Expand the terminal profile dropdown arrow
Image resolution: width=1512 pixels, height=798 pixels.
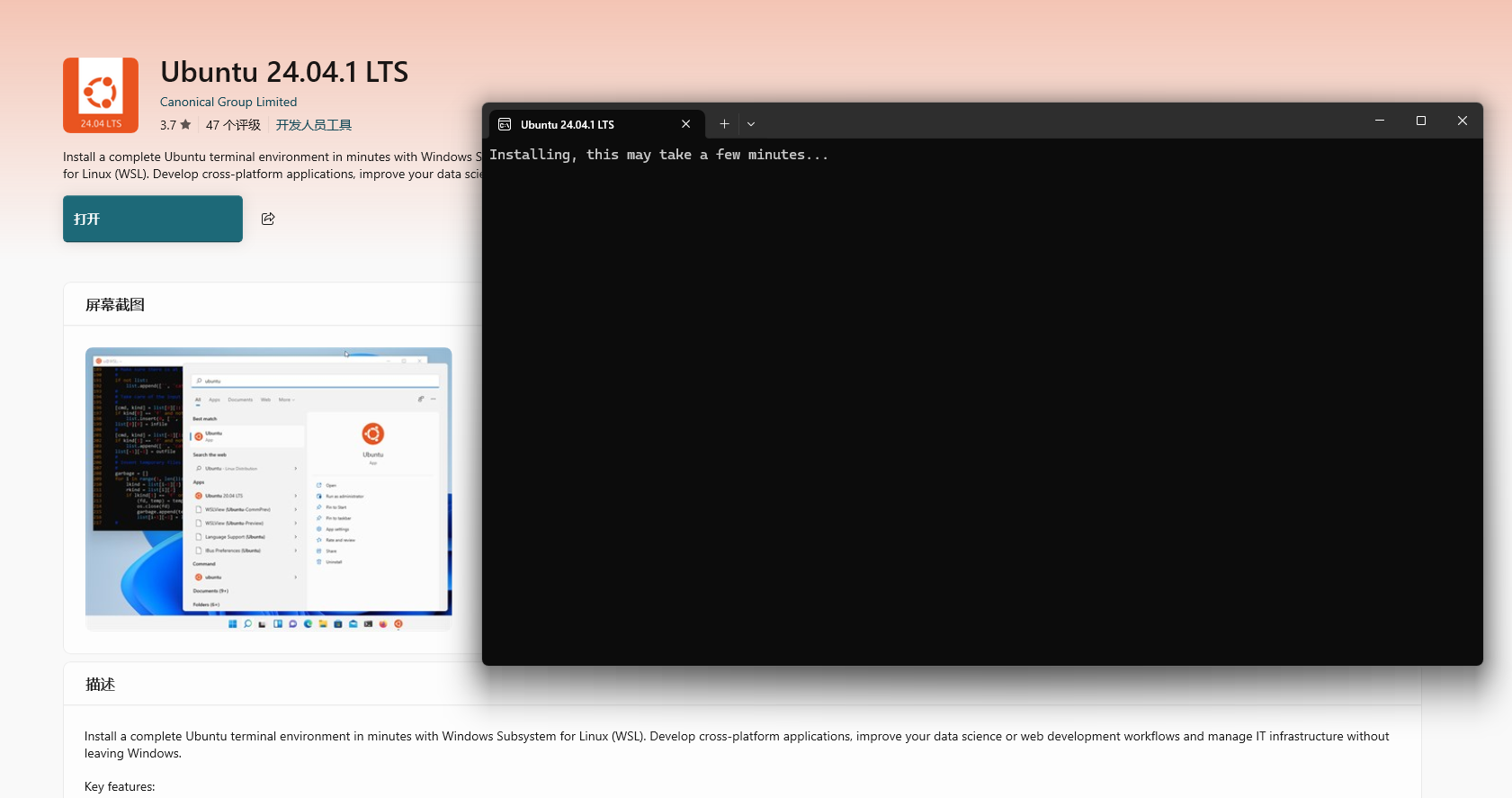751,124
